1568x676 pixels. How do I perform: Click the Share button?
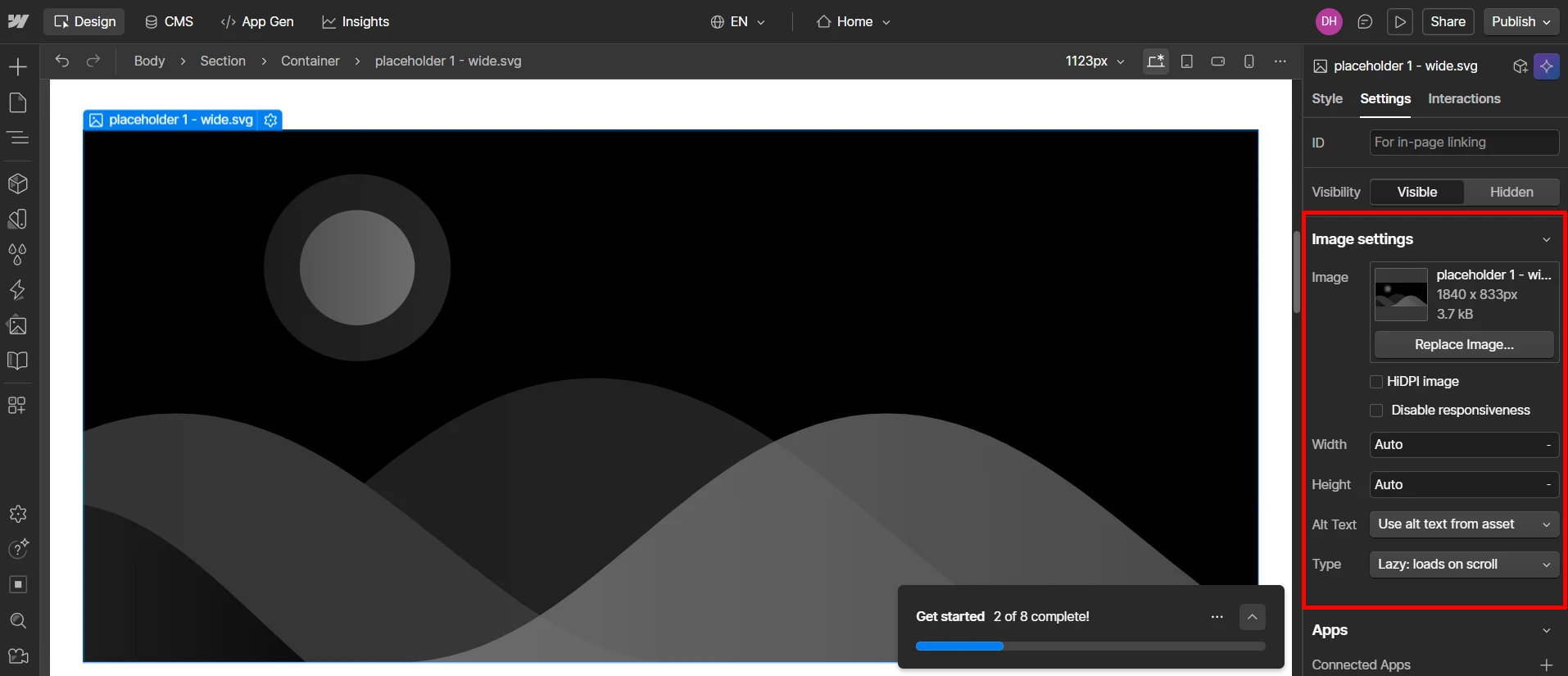pyautogui.click(x=1448, y=22)
